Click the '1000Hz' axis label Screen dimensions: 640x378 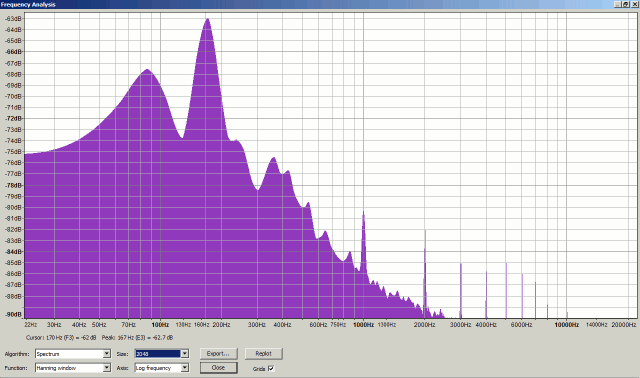pos(363,325)
